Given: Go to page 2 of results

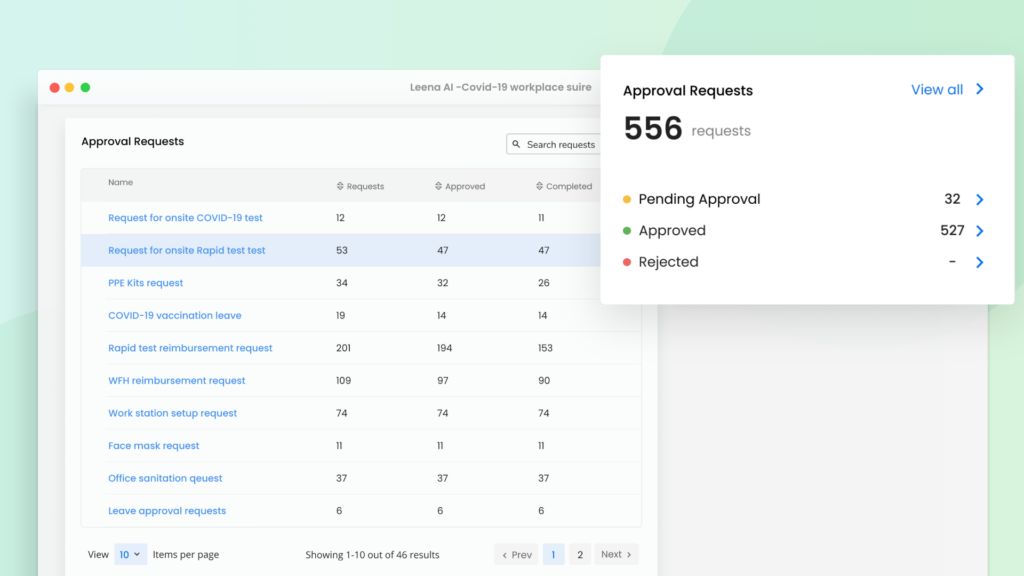Looking at the screenshot, I should click(x=580, y=554).
